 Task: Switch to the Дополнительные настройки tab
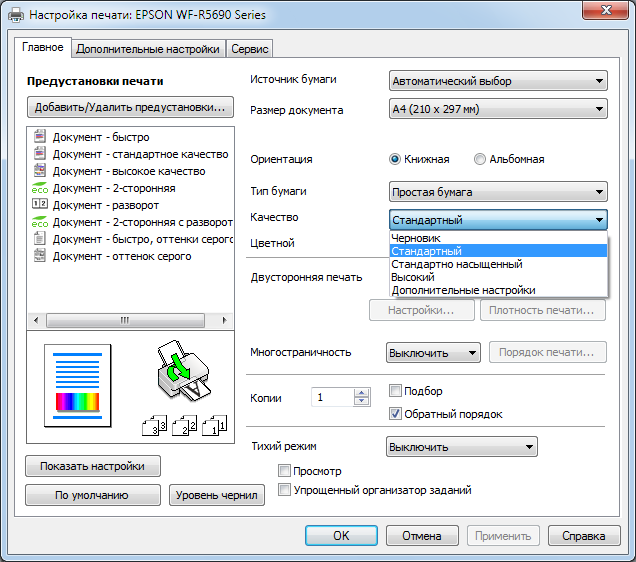(x=148, y=49)
